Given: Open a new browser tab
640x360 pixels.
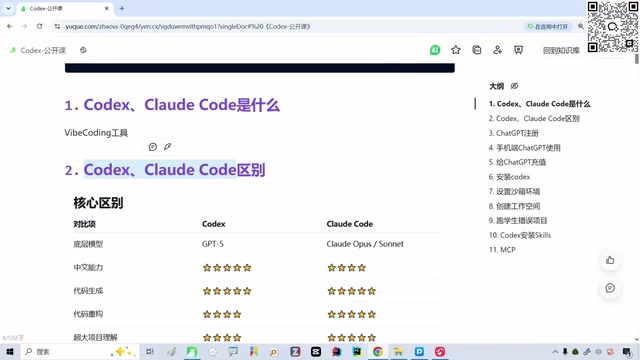Looking at the screenshot, I should pyautogui.click(x=122, y=8).
